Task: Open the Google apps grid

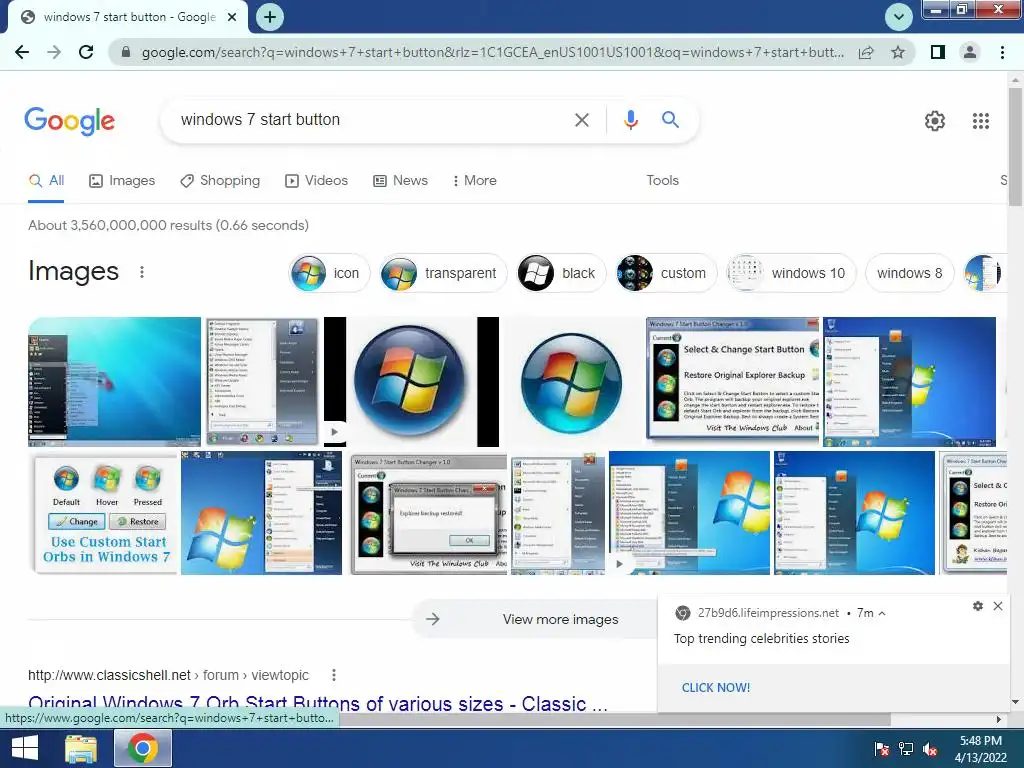Action: tap(981, 121)
